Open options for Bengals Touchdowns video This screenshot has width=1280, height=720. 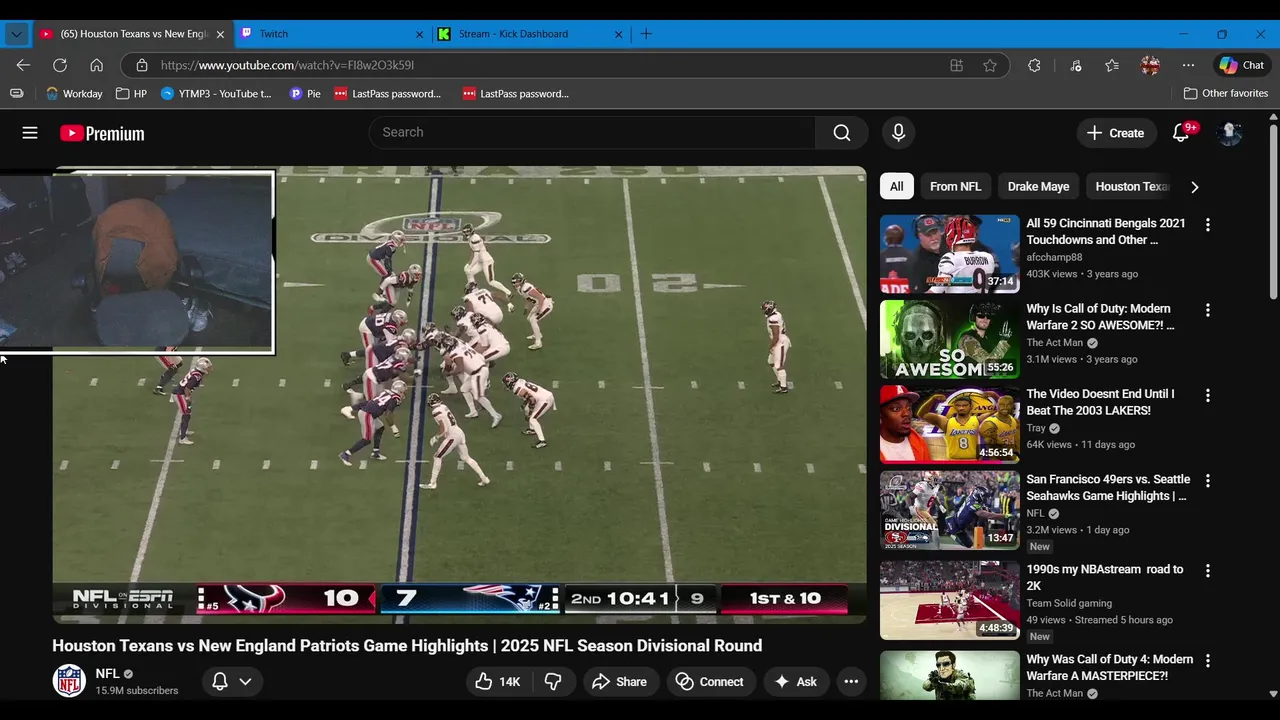[x=1207, y=225]
